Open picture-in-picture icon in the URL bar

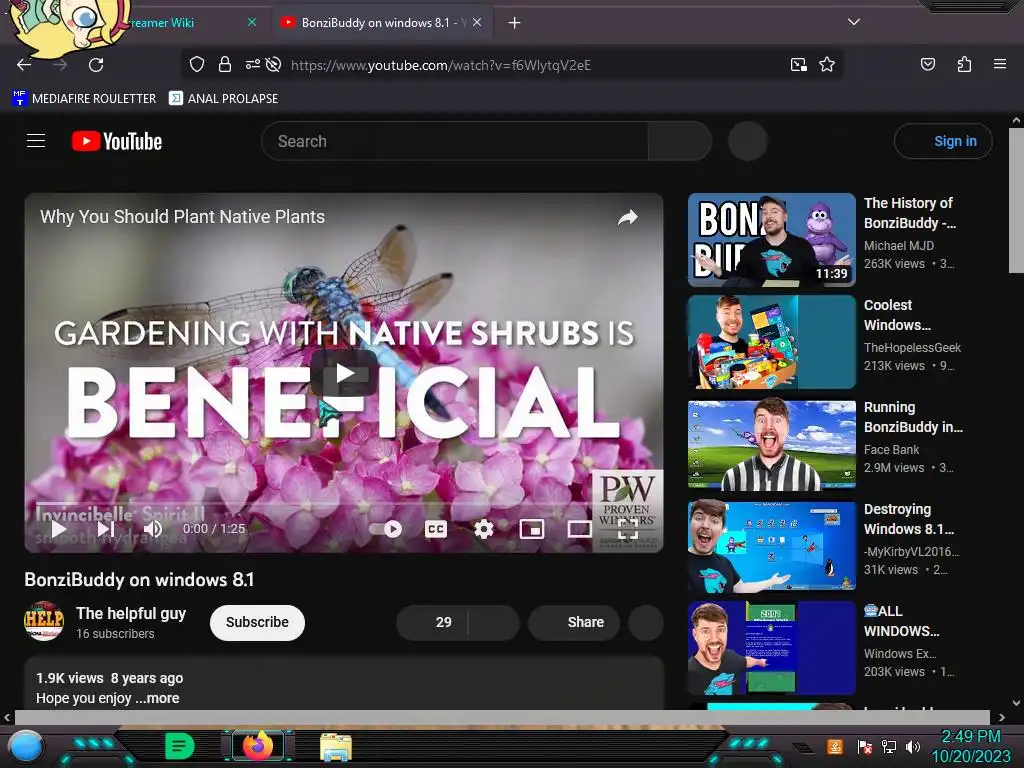pos(799,65)
